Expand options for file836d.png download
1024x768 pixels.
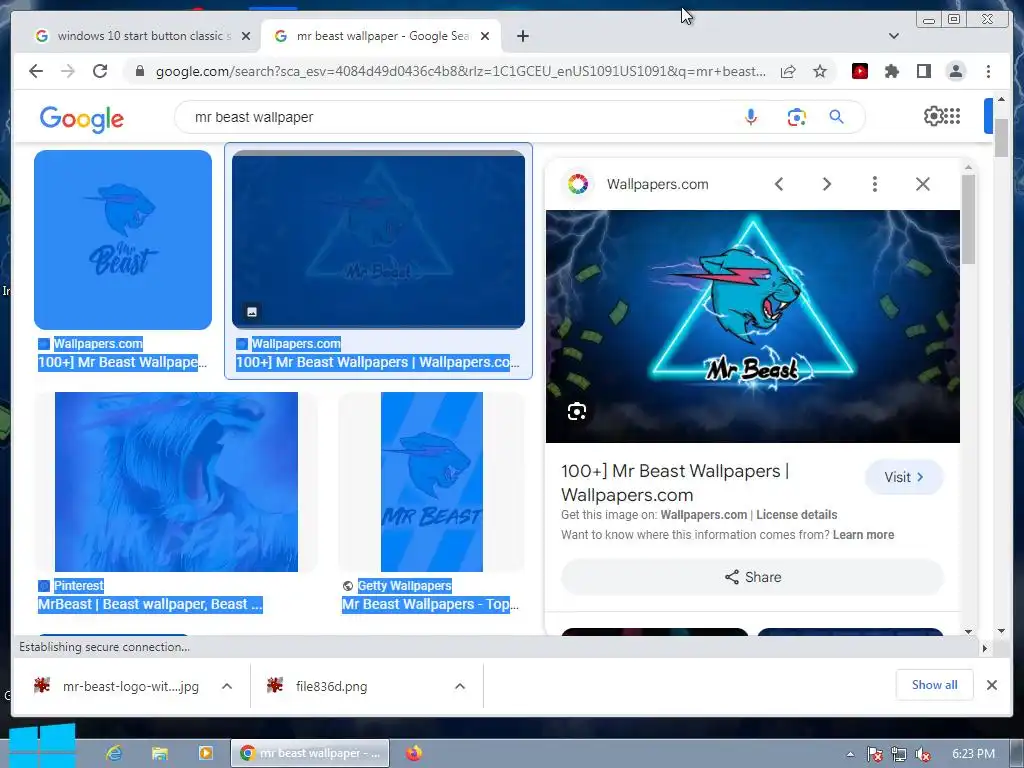click(460, 686)
